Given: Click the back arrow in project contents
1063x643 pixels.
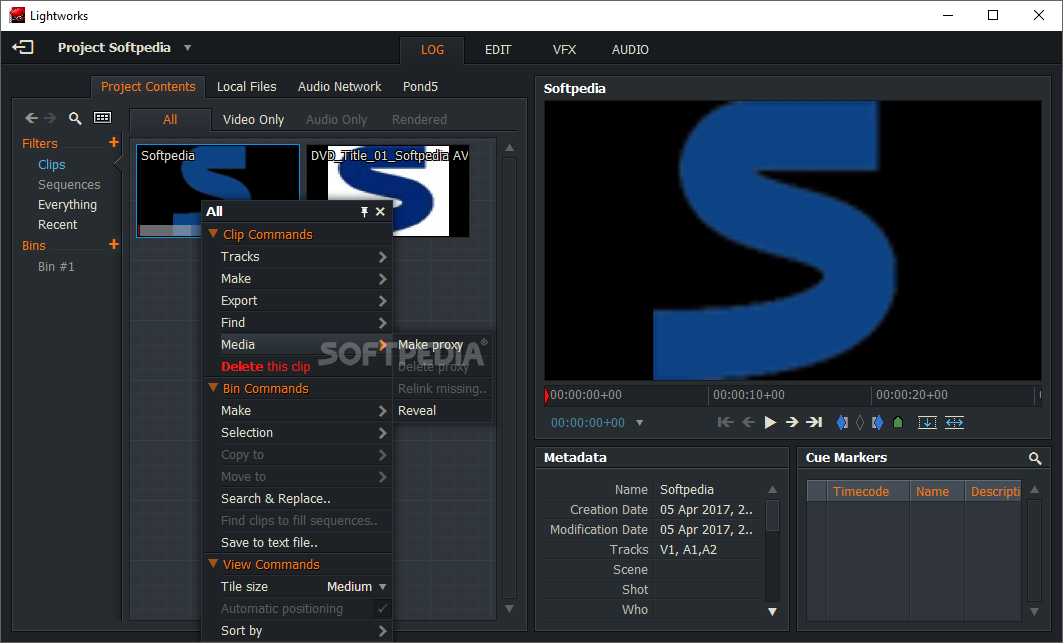Looking at the screenshot, I should pos(31,118).
